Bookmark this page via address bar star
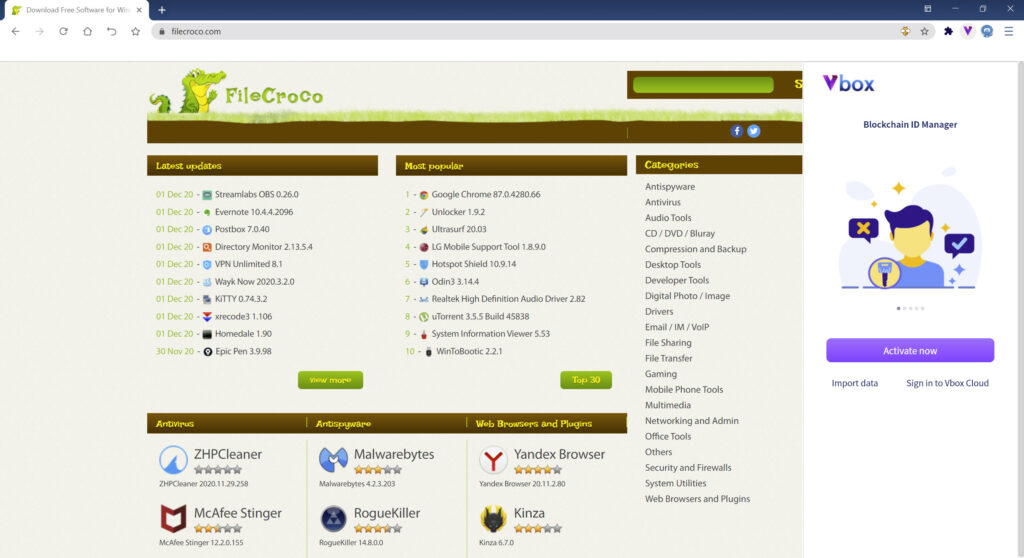 click(x=924, y=31)
